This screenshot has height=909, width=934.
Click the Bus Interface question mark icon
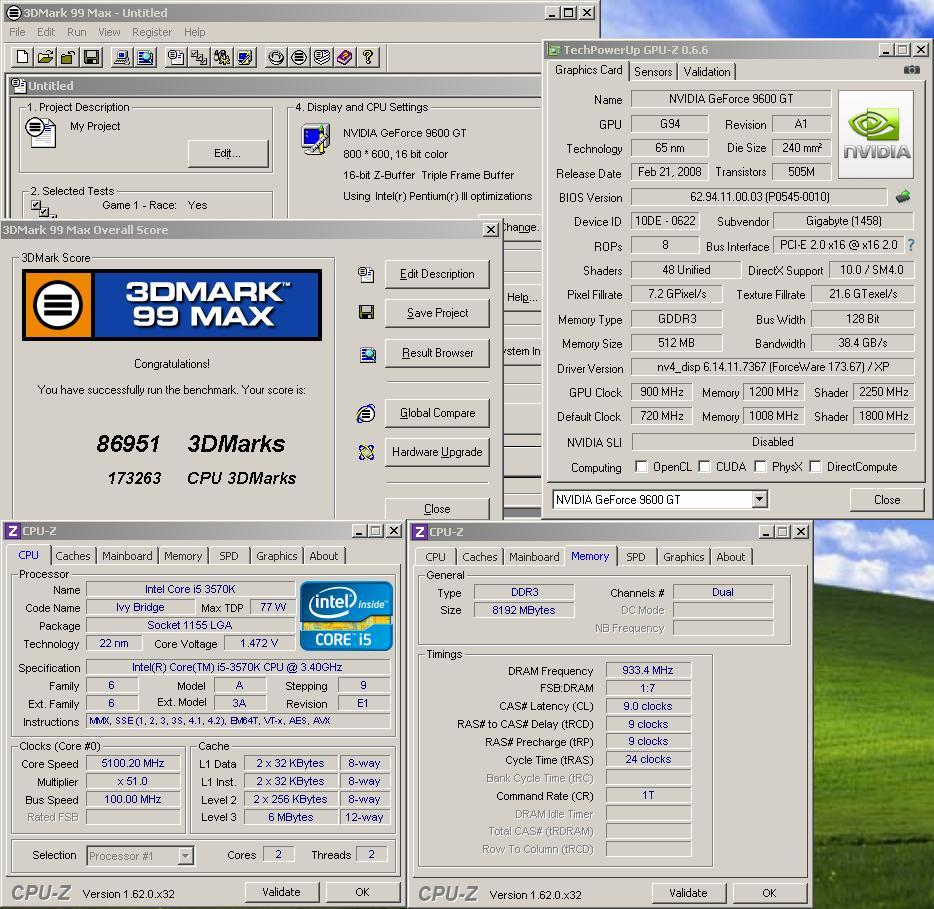point(910,244)
